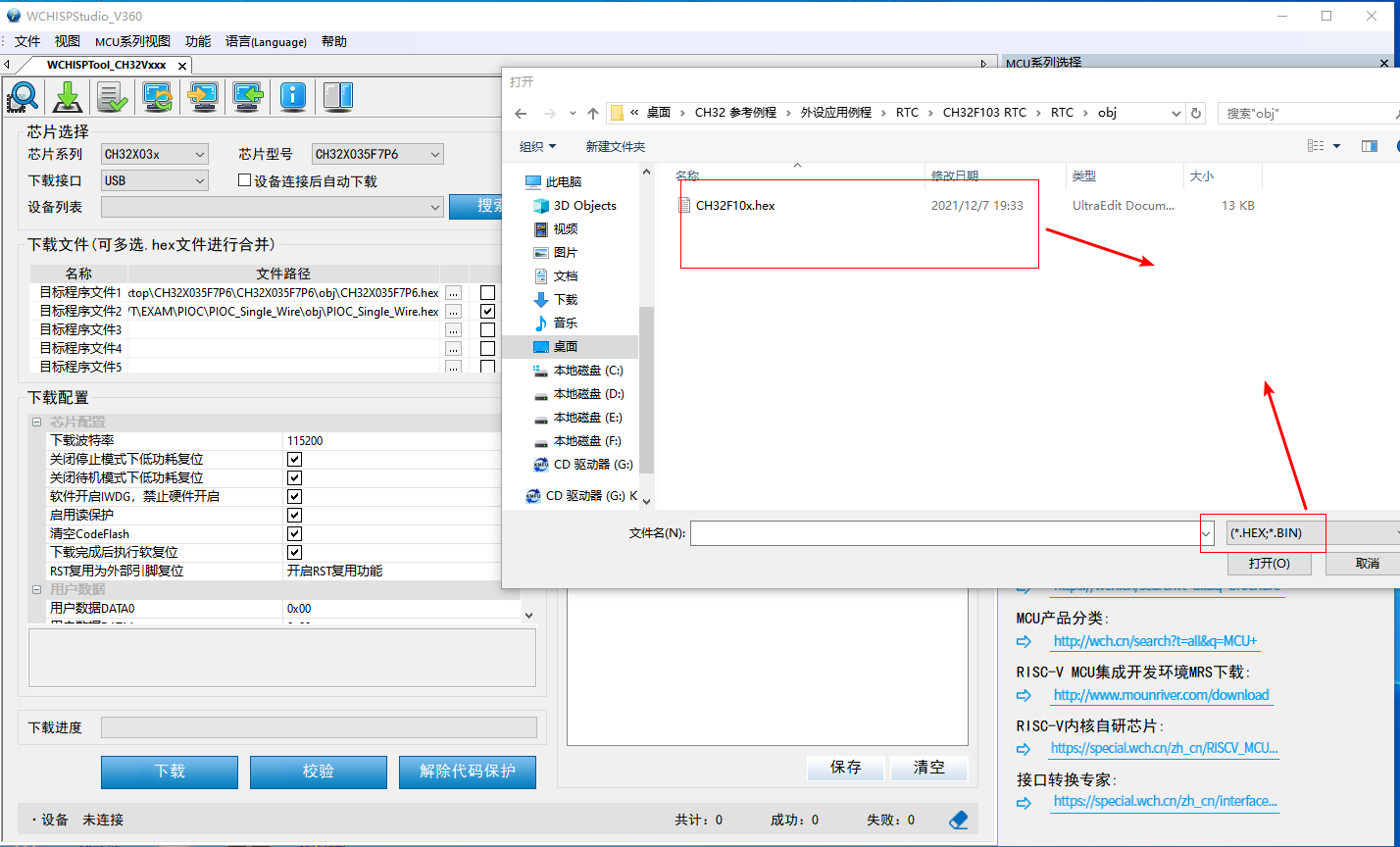Click the restore/refresh monitor toolbar icon
1400x847 pixels.
point(157,96)
